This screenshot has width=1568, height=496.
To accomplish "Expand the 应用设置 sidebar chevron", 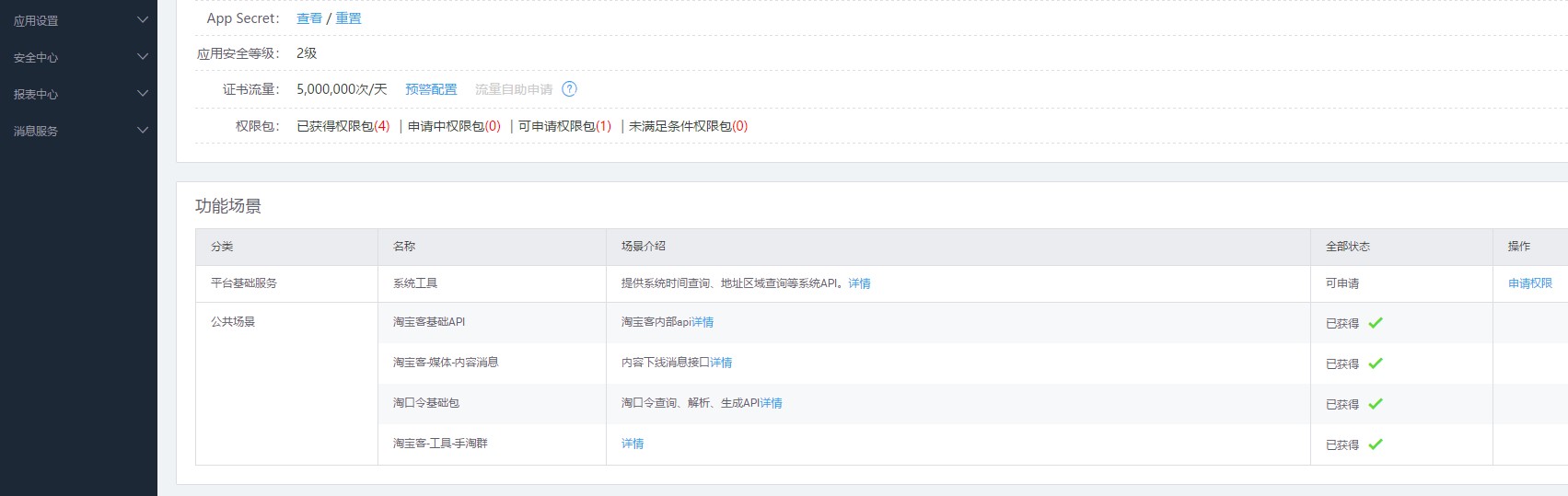I will point(143,19).
